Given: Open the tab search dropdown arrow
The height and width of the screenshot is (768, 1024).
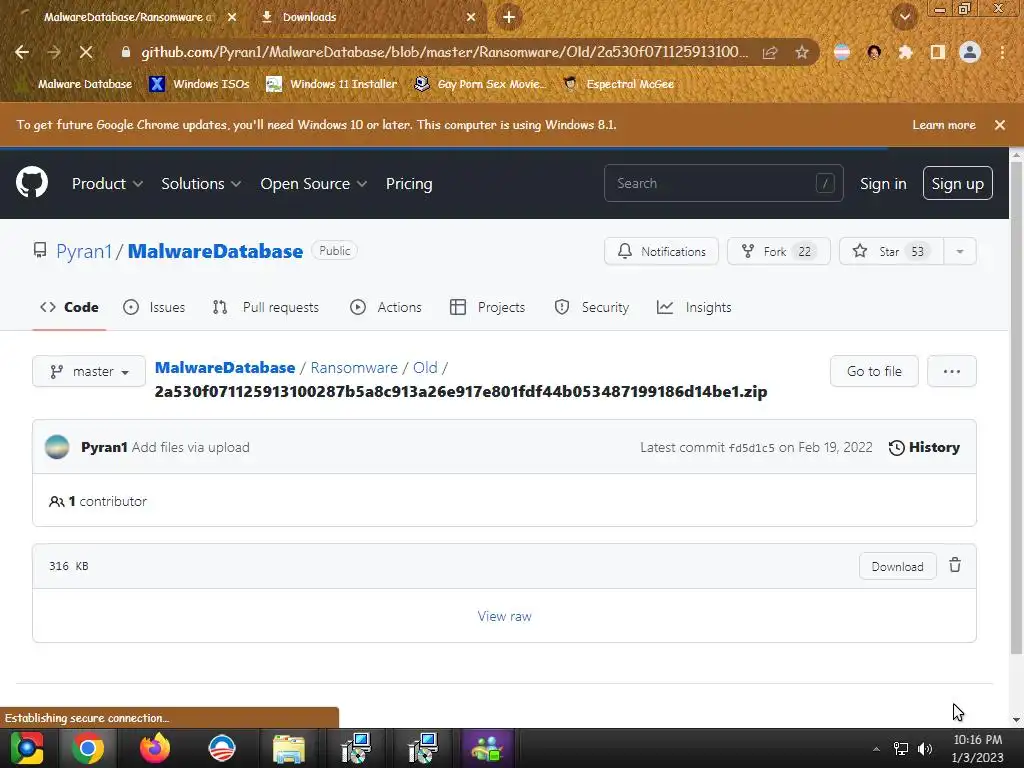Looking at the screenshot, I should pos(905,17).
